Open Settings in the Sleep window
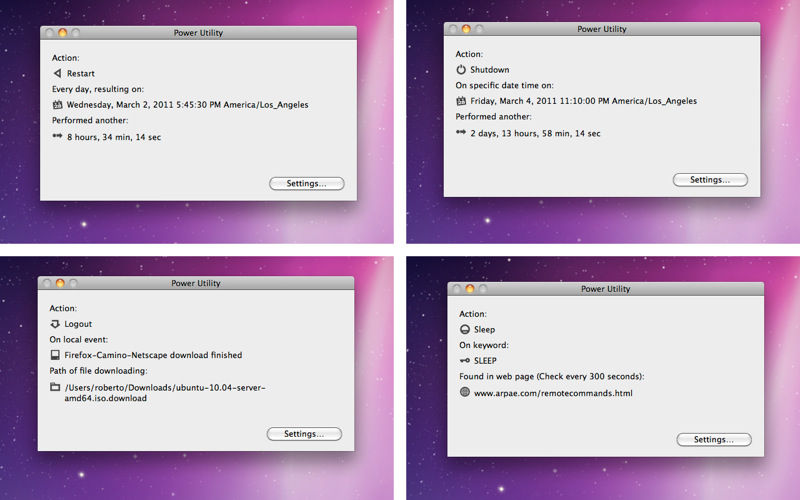800x500 pixels. (x=714, y=440)
